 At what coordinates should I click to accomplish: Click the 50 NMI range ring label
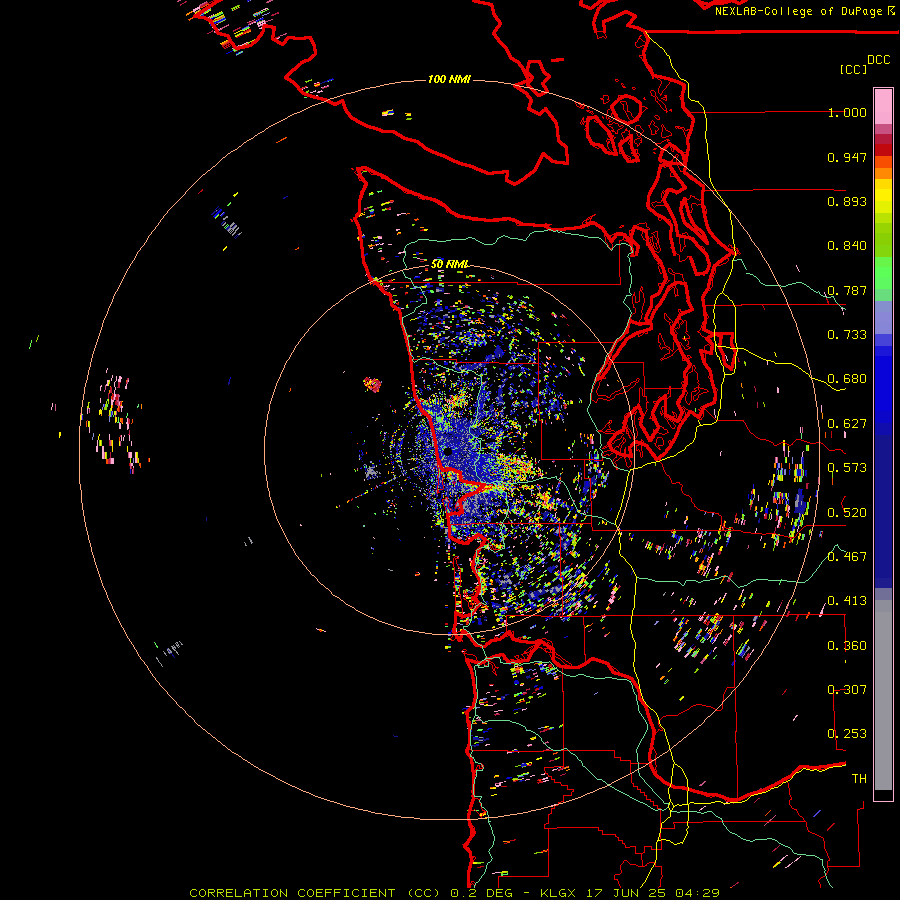coord(450,264)
